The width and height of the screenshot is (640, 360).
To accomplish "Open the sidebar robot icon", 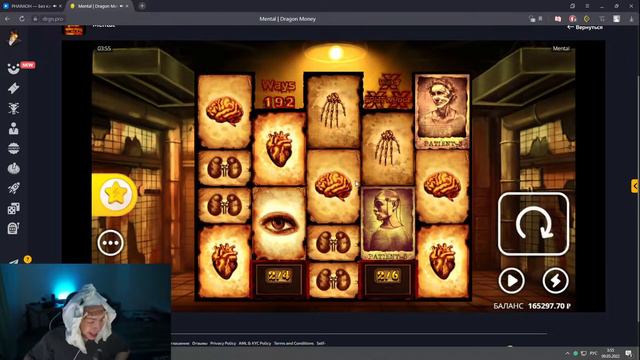I will (x=13, y=108).
